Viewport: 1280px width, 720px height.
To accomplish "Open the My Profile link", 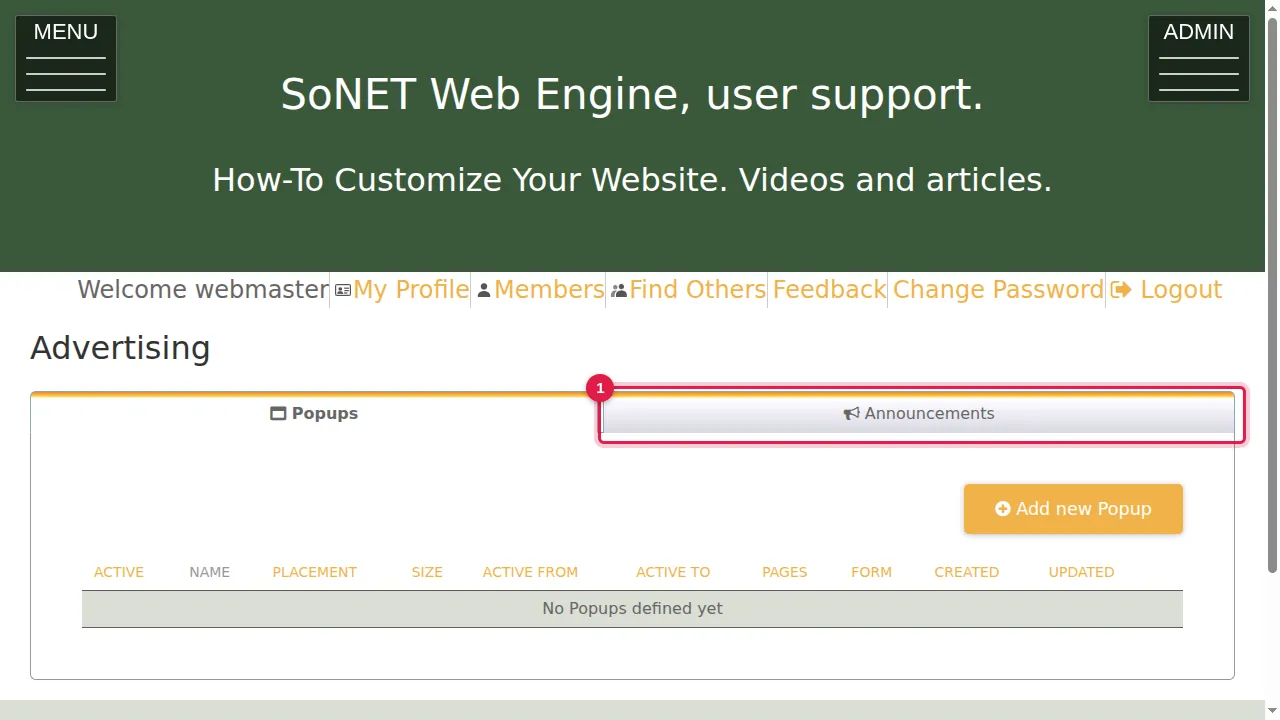I will click(x=411, y=290).
